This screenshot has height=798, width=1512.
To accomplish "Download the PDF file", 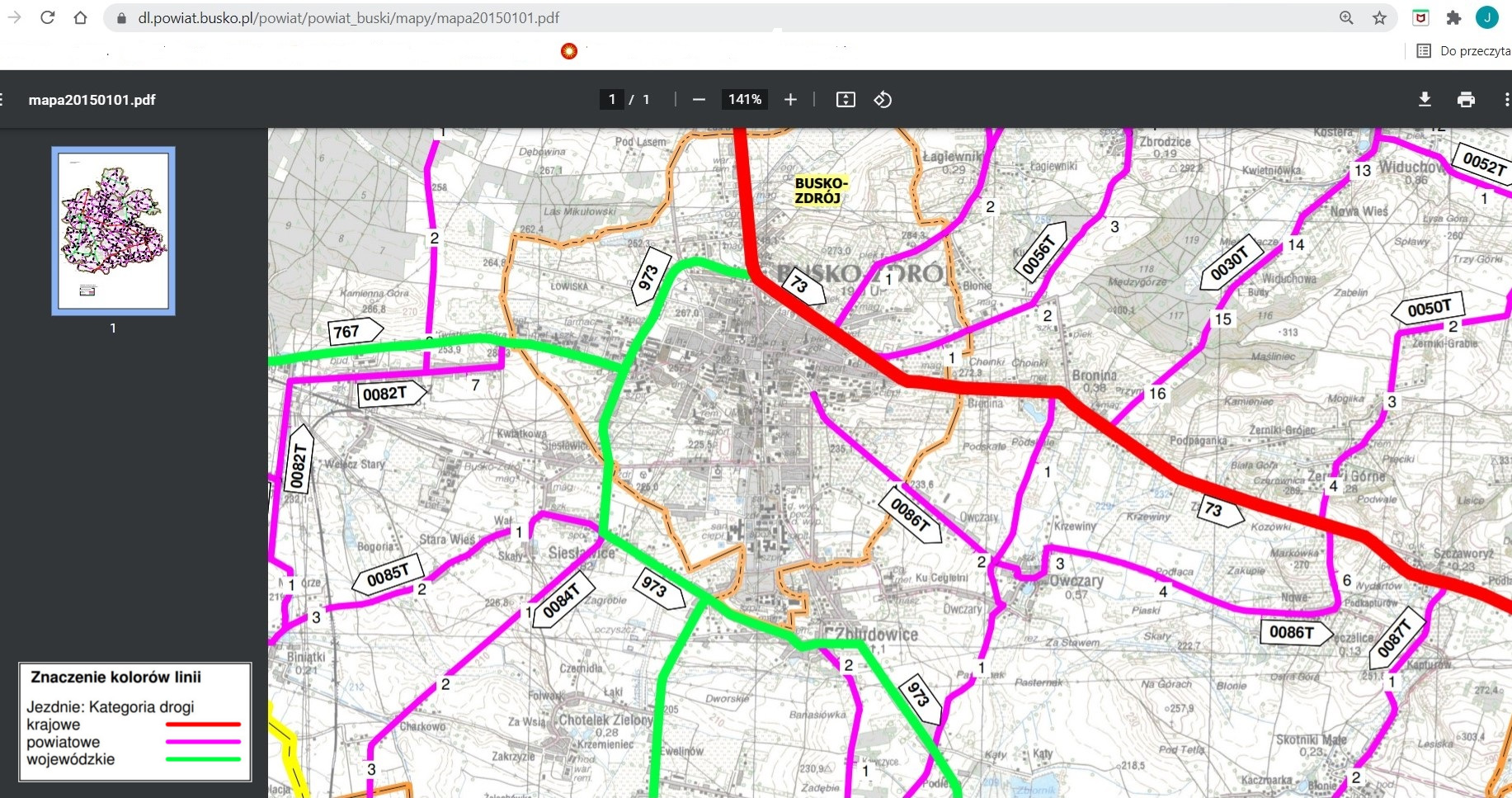I will pyautogui.click(x=1424, y=99).
